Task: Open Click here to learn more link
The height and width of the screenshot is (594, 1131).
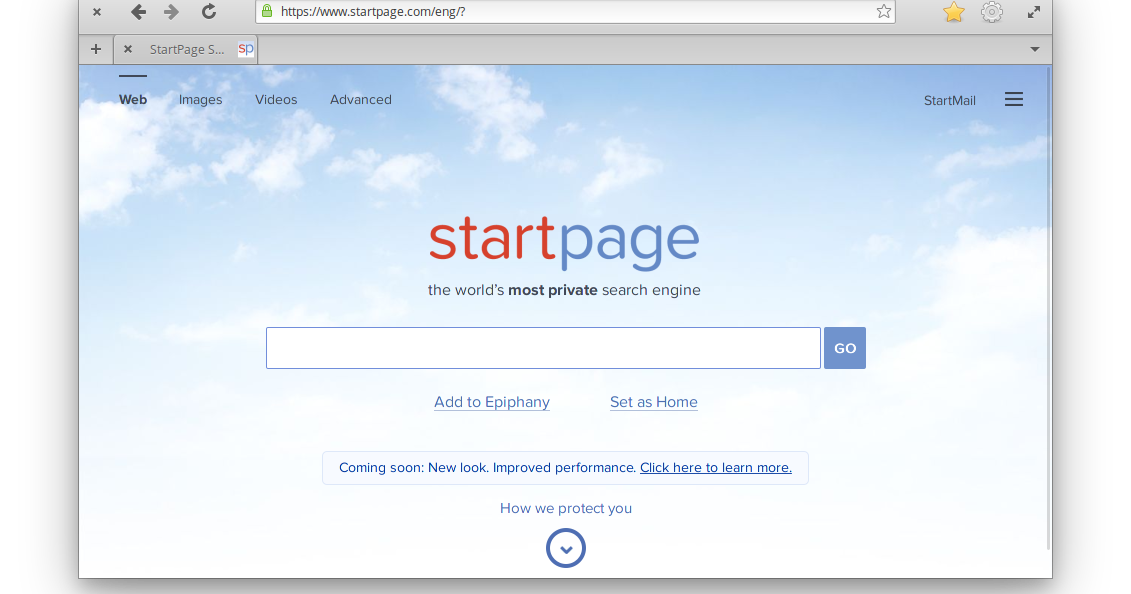Action: coord(716,467)
